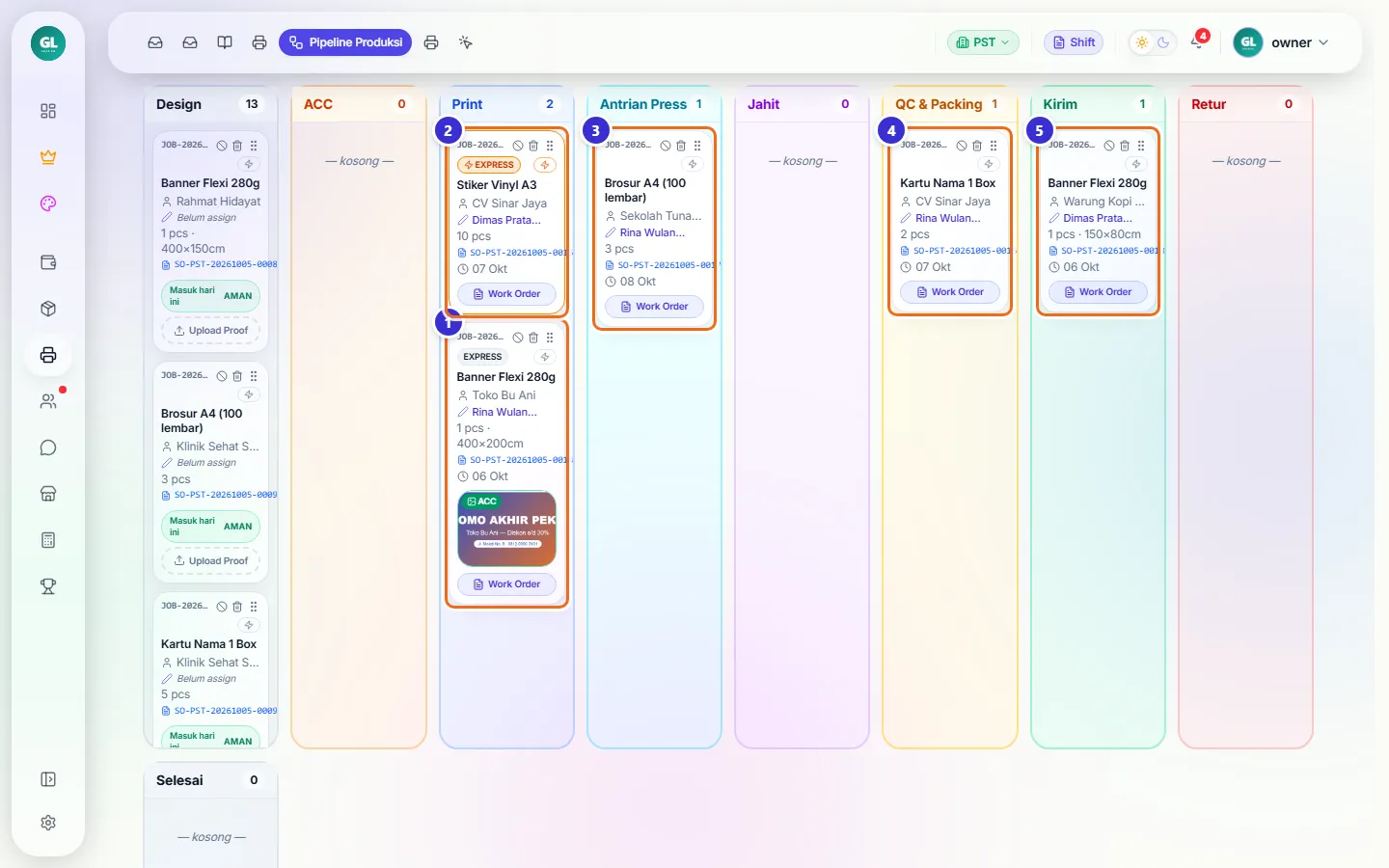The width and height of the screenshot is (1389, 868).
Task: Click assignee Dimas Prata on Stiker Vinyl card
Action: point(506,220)
